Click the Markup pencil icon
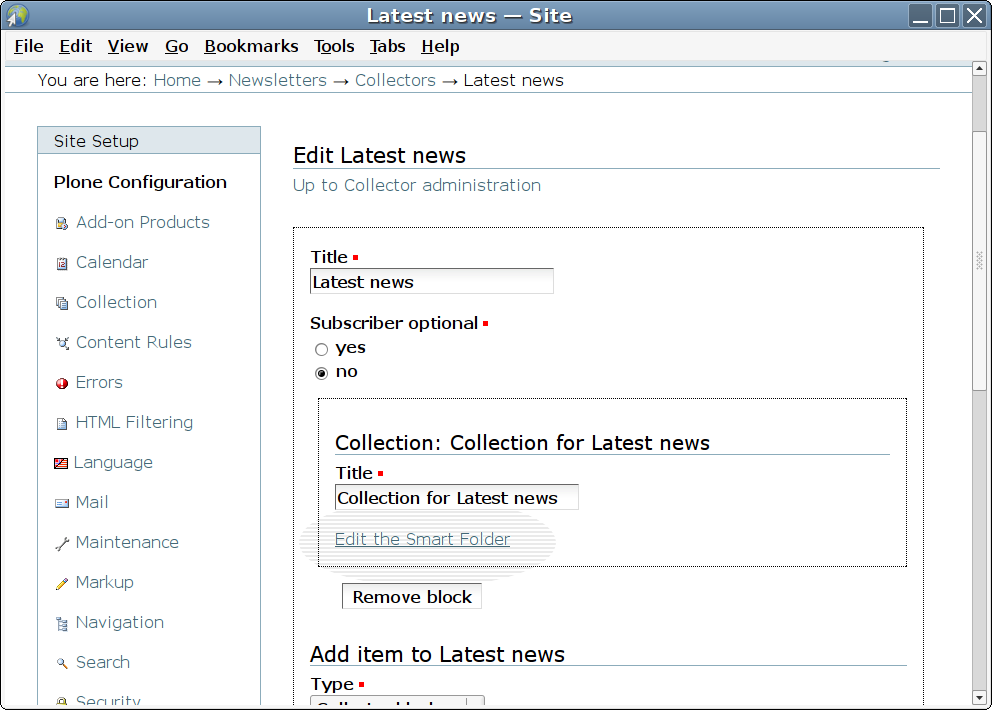The image size is (992, 710). coord(62,583)
